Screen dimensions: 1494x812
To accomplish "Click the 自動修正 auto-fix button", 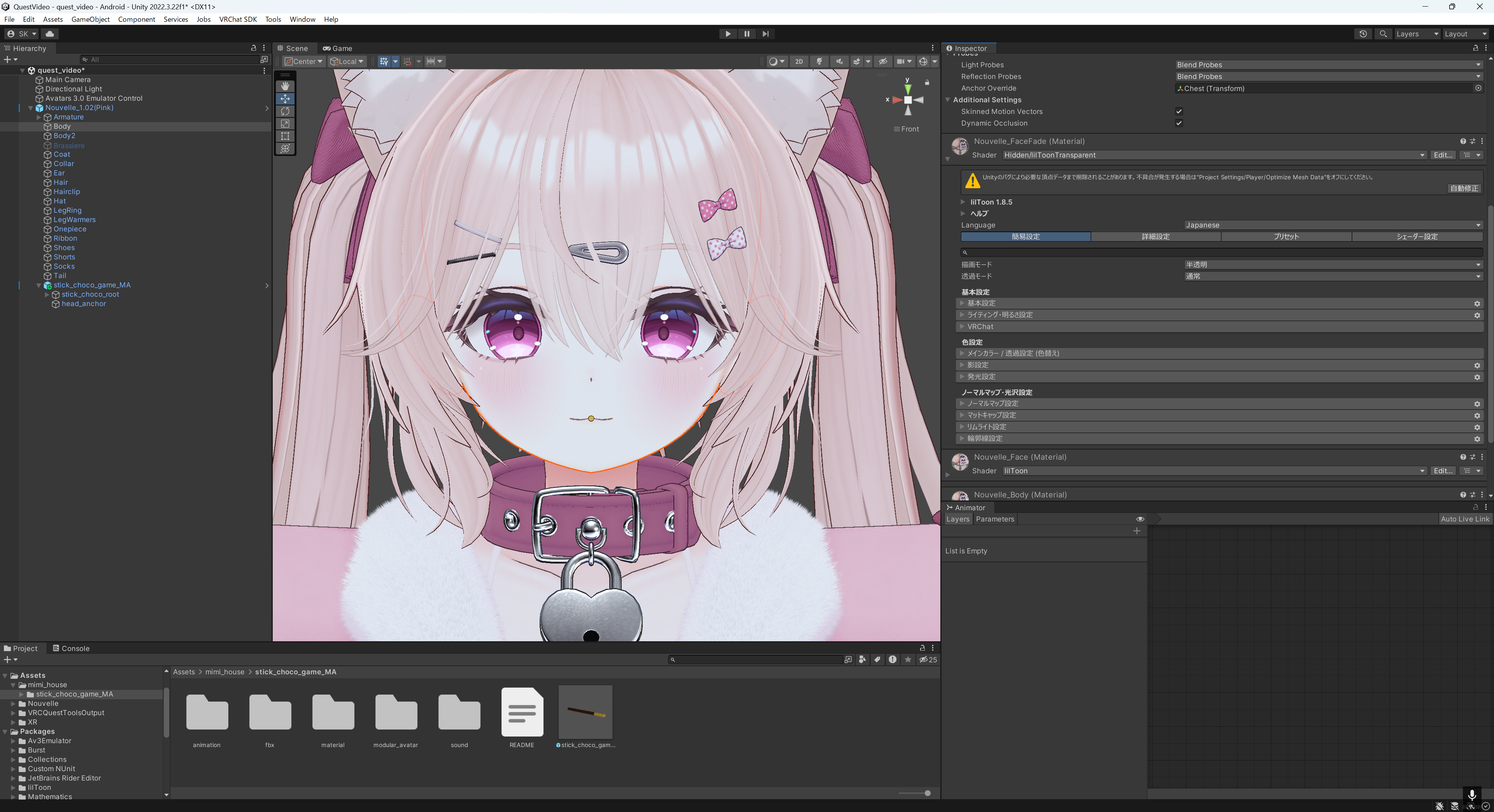I will (x=1464, y=188).
